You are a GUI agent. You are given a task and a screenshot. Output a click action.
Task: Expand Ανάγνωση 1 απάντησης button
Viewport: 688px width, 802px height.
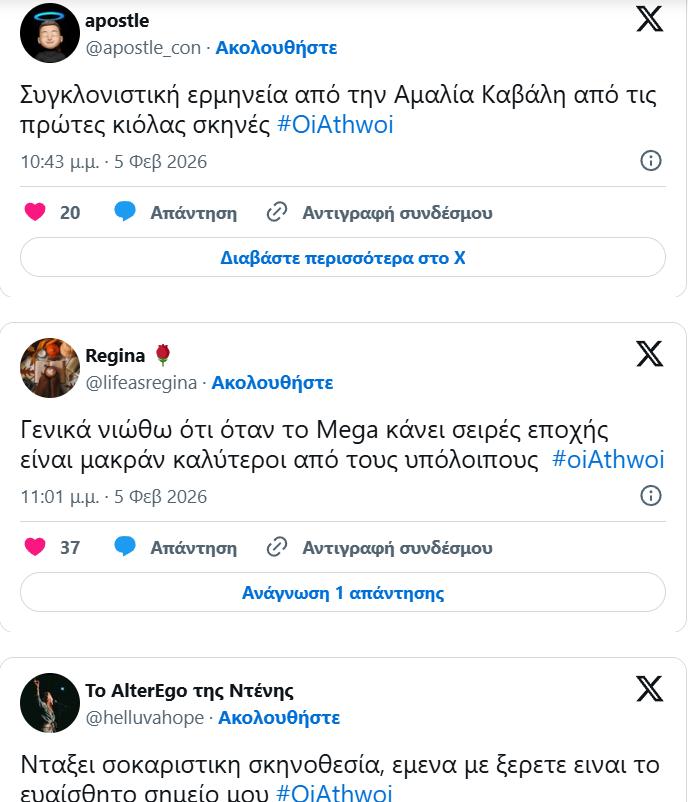tap(343, 592)
